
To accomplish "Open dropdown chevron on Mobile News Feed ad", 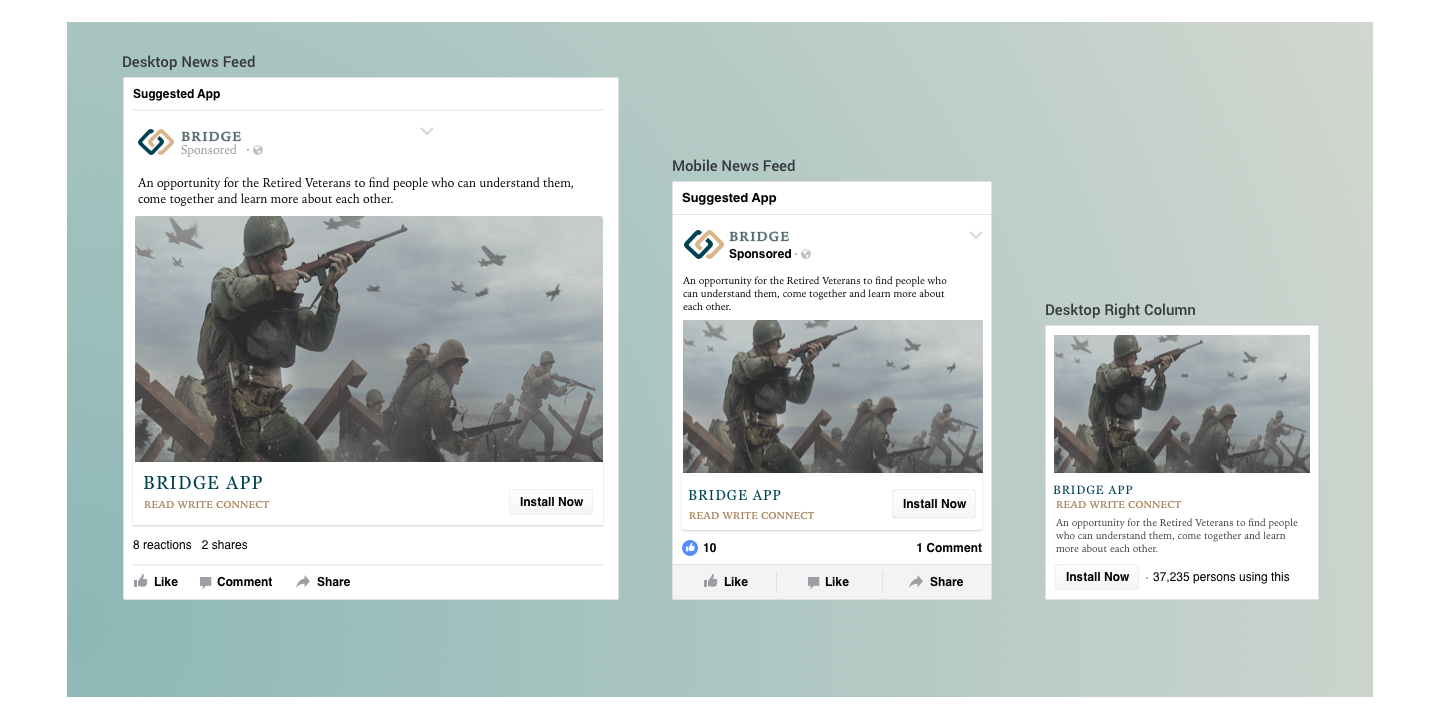I will pyautogui.click(x=976, y=235).
